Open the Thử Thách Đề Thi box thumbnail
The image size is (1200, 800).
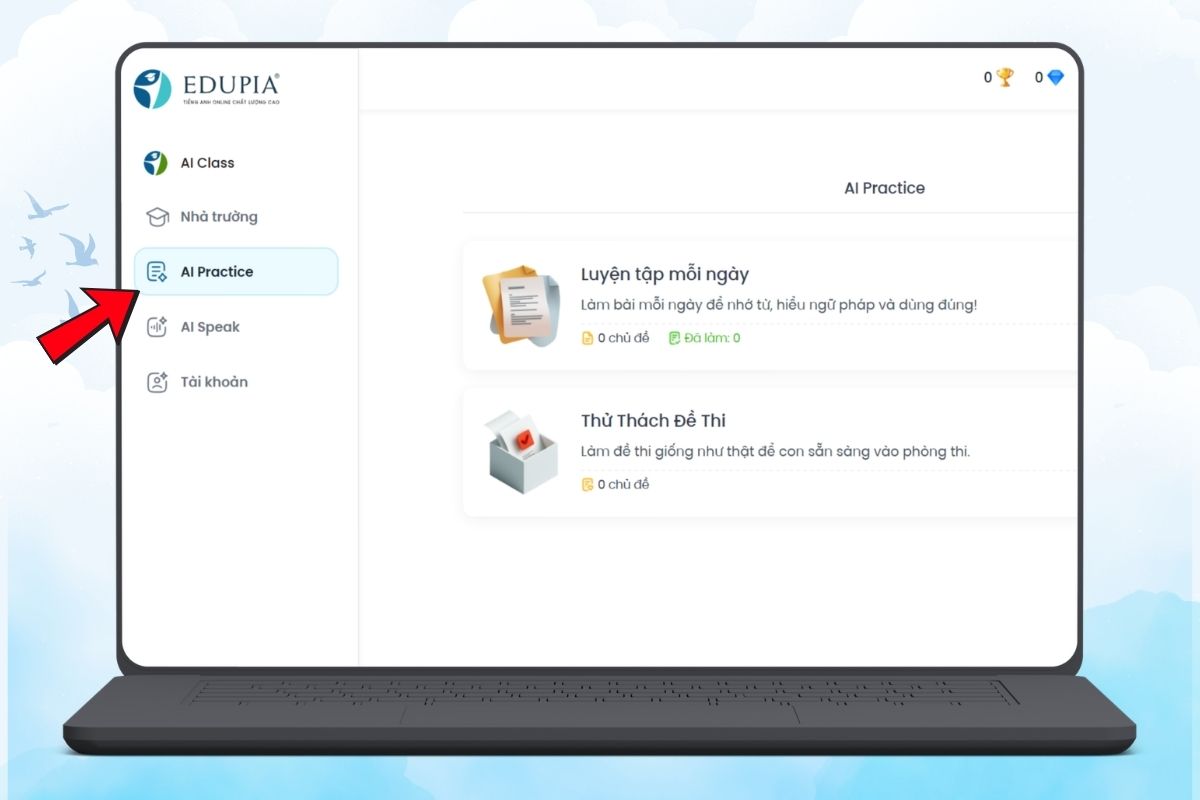tap(520, 451)
